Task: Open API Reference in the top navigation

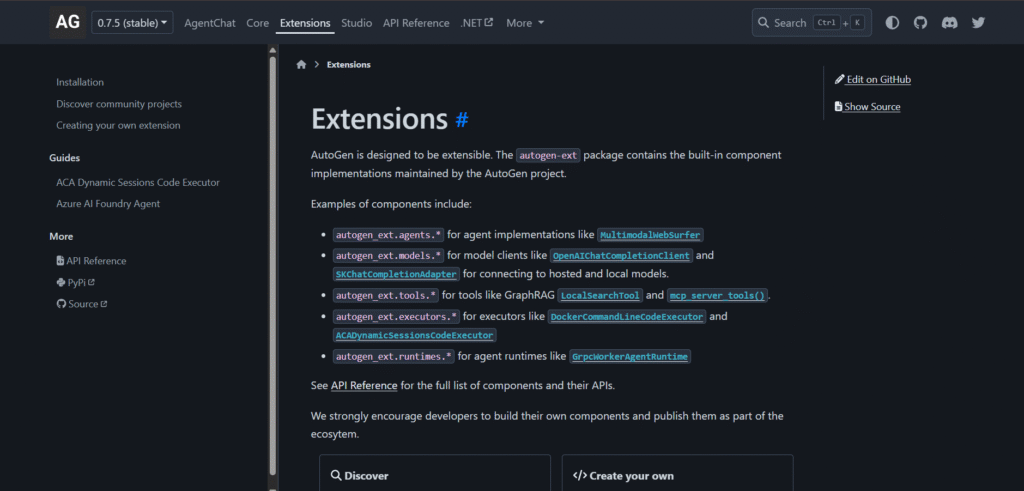Action: (416, 23)
